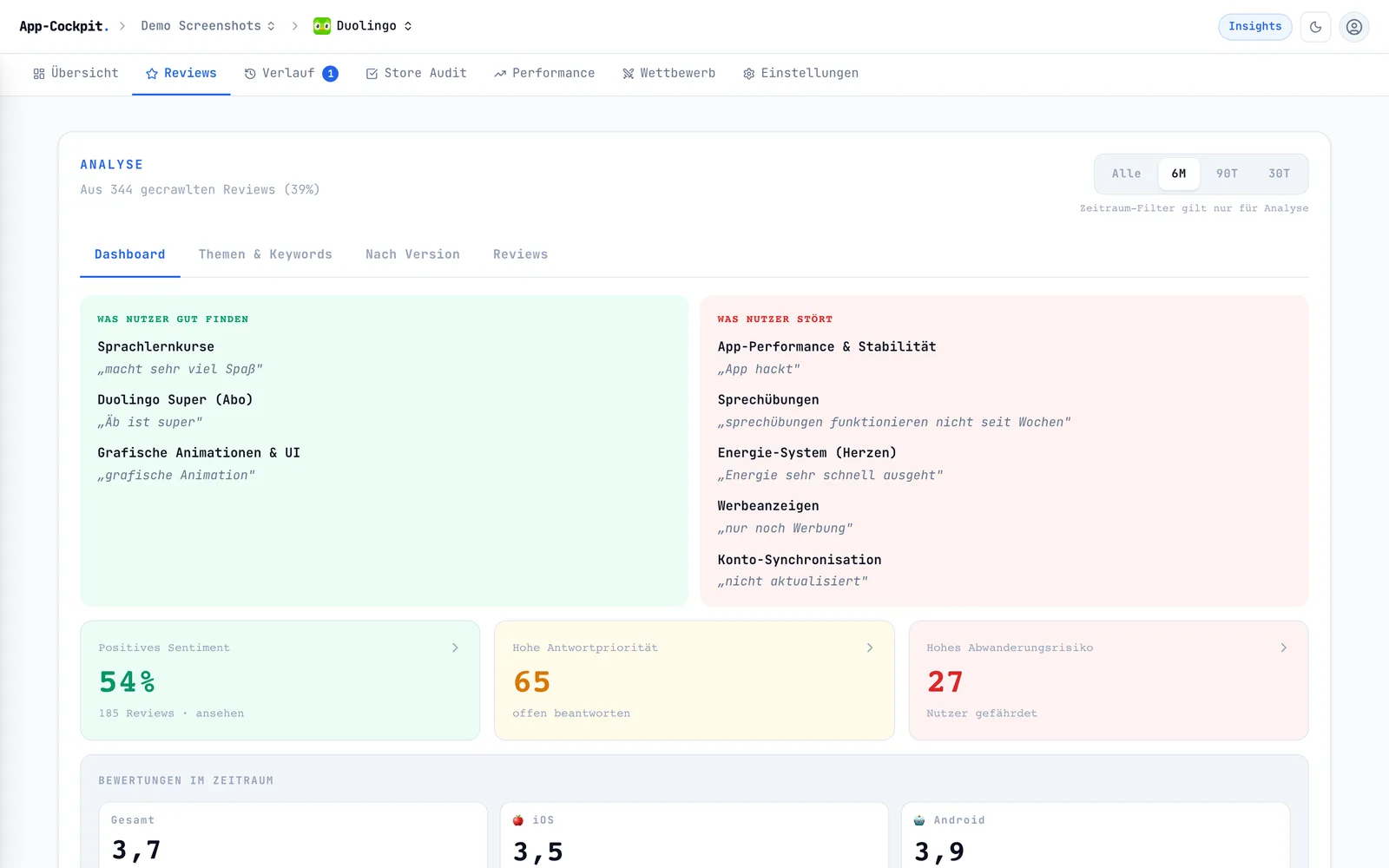Select the 6M time range filter
Viewport: 1389px width, 868px height.
[x=1179, y=174]
